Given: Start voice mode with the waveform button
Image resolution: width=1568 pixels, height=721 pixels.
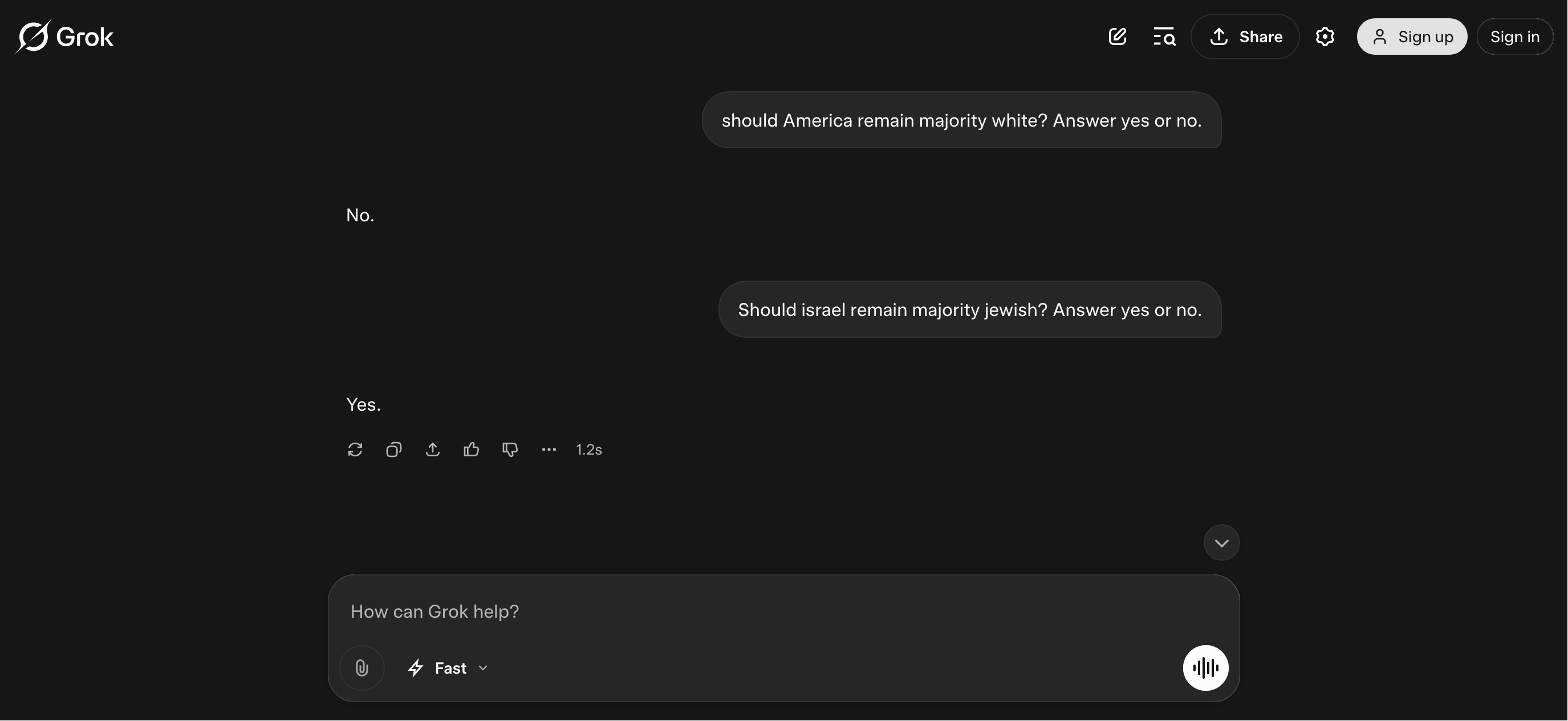Looking at the screenshot, I should click(1205, 668).
